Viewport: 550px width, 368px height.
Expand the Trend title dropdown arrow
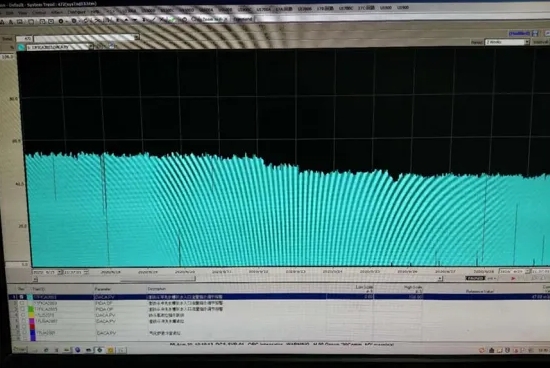pos(136,37)
